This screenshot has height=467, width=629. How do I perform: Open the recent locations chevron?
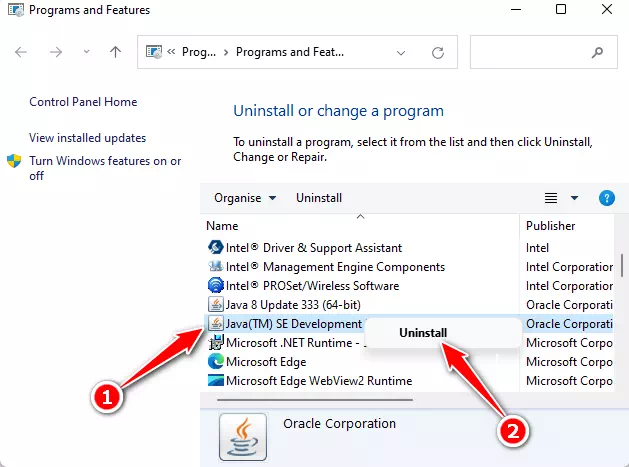pos(86,52)
